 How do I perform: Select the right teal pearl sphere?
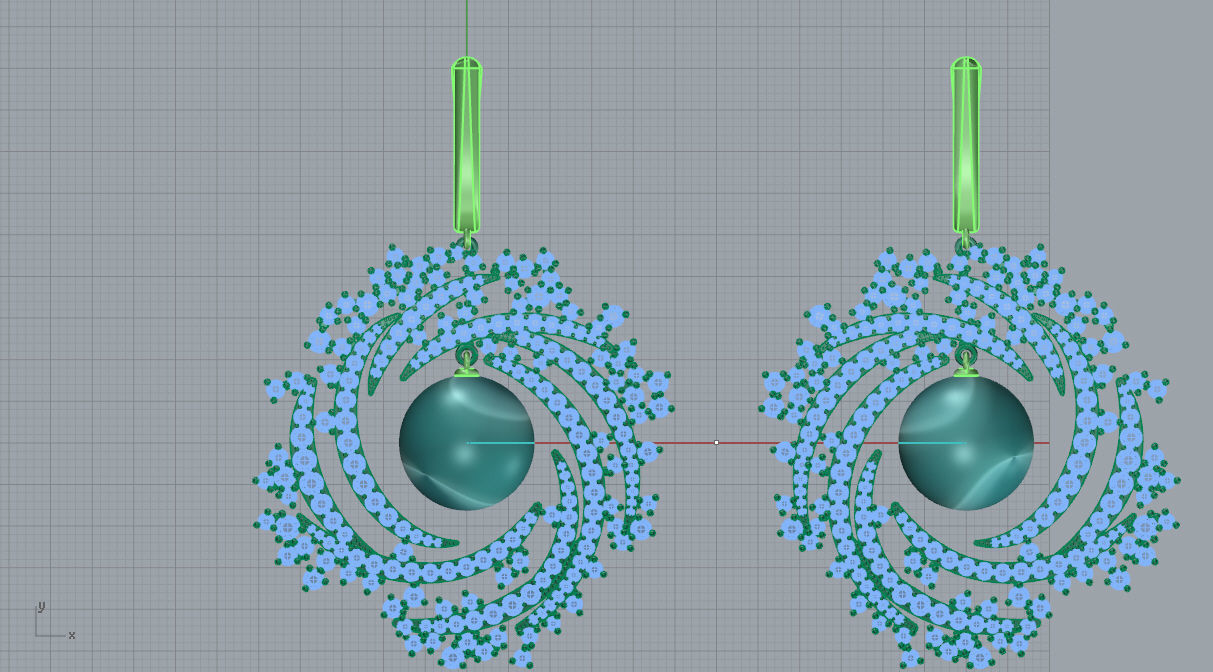pyautogui.click(x=965, y=443)
